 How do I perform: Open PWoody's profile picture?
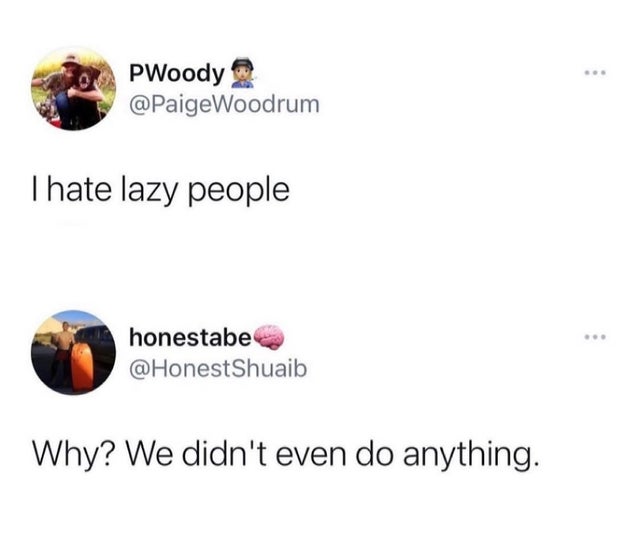tap(73, 89)
